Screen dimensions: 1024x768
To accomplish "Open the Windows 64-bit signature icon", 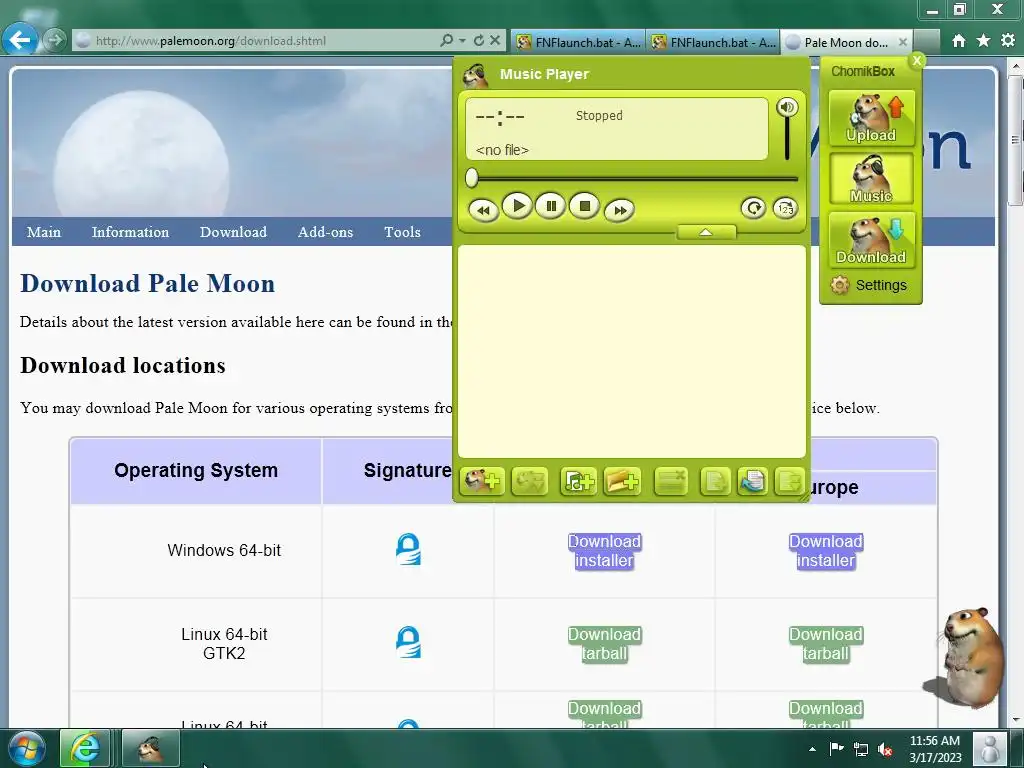I will tap(408, 549).
